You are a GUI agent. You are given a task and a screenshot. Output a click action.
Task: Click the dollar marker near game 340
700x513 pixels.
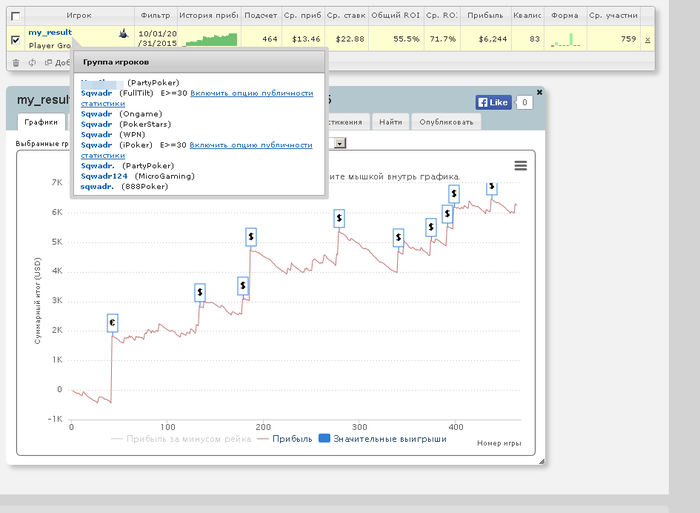398,238
